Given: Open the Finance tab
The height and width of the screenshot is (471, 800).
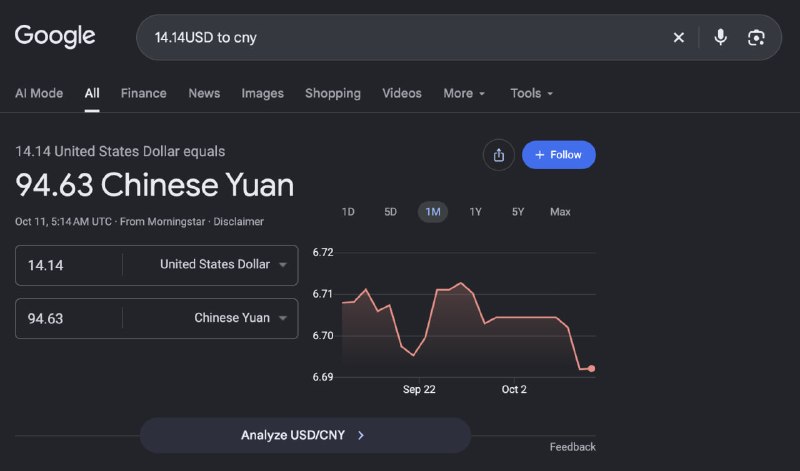Looking at the screenshot, I should (143, 93).
